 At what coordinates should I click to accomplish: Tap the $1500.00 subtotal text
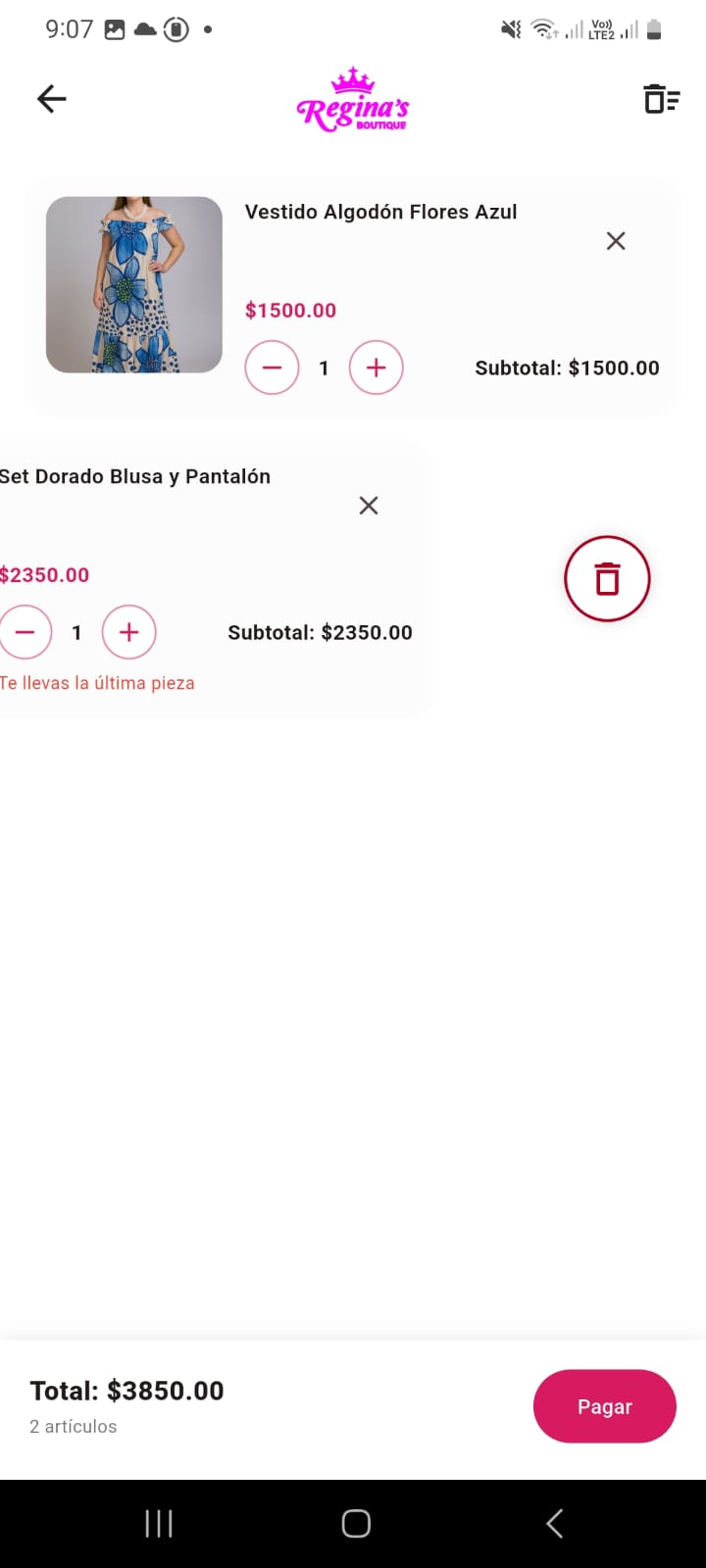[567, 368]
